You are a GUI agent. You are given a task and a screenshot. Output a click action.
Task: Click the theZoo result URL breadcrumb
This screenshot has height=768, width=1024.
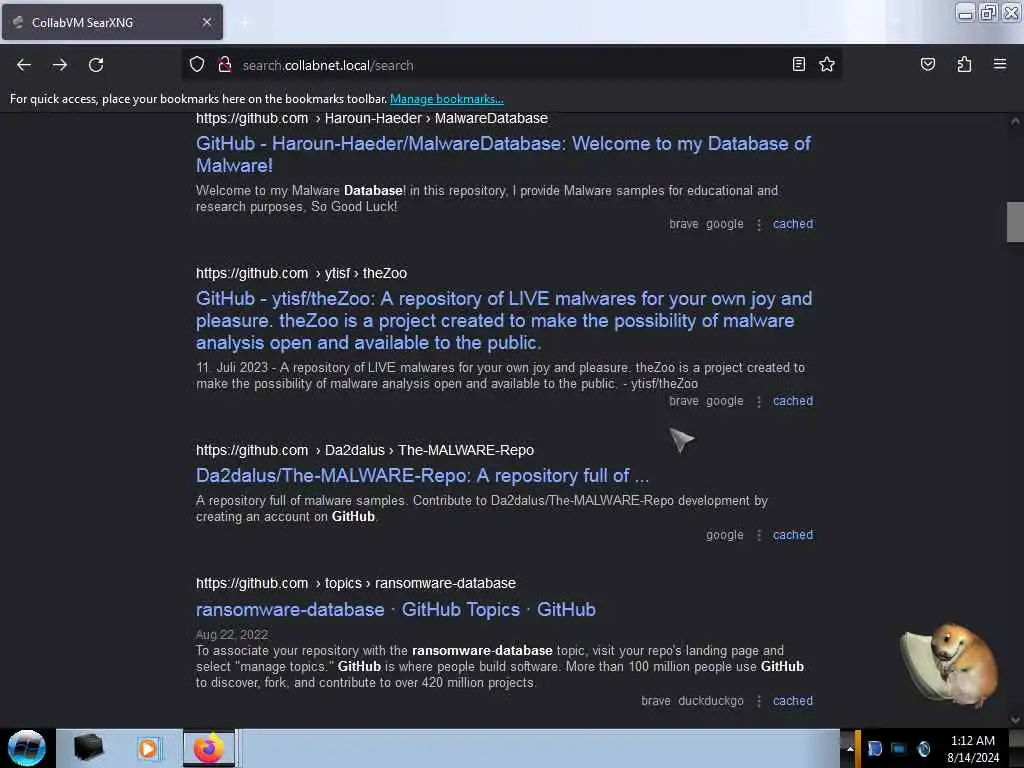click(301, 273)
